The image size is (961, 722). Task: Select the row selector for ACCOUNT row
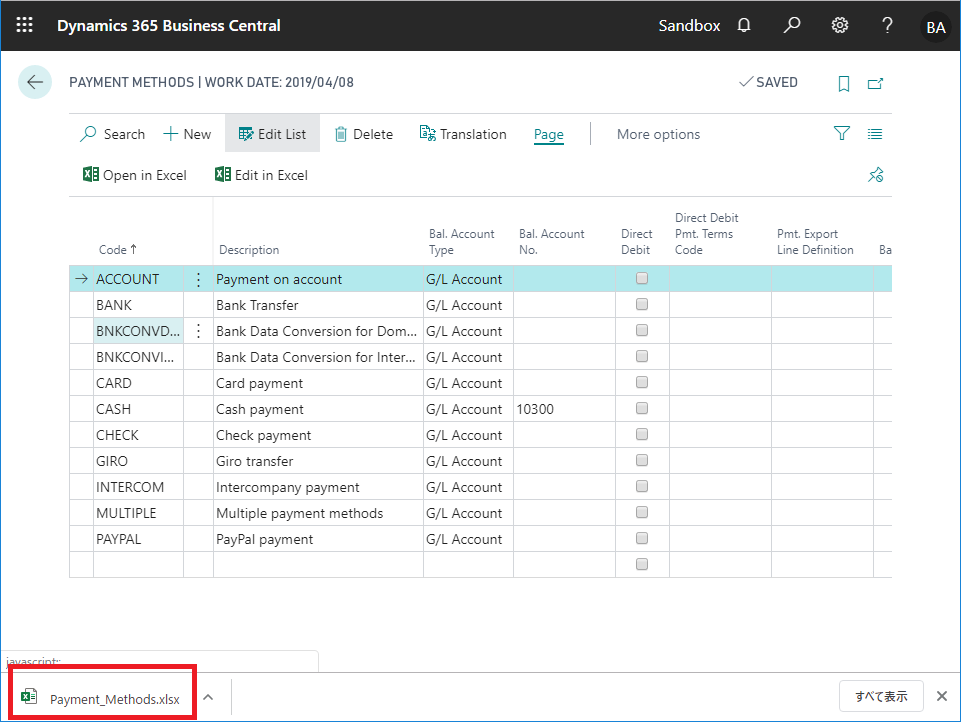82,279
